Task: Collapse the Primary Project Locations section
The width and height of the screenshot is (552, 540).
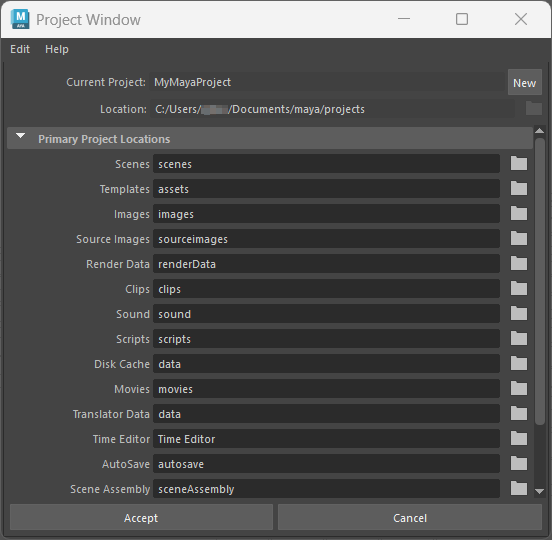Action: coord(20,136)
